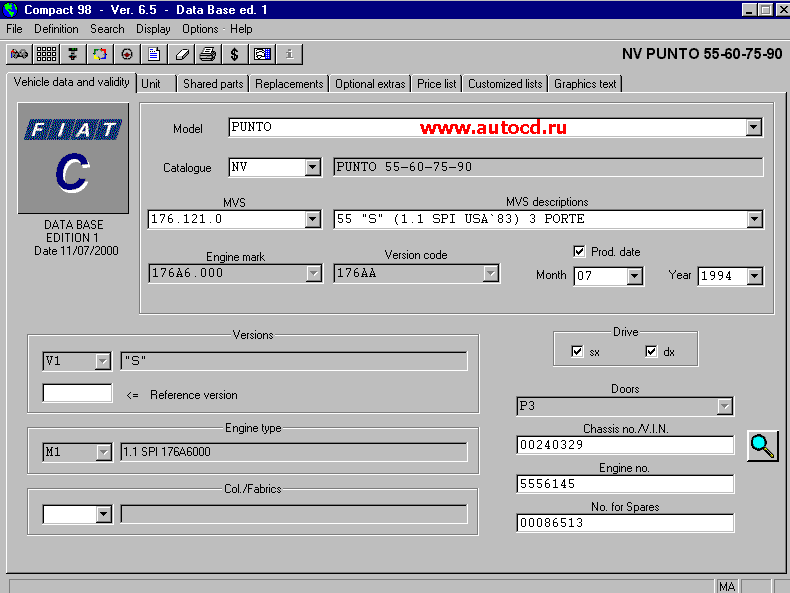Screen dimensions: 790x593
Task: Open the Options menu
Action: coord(200,29)
